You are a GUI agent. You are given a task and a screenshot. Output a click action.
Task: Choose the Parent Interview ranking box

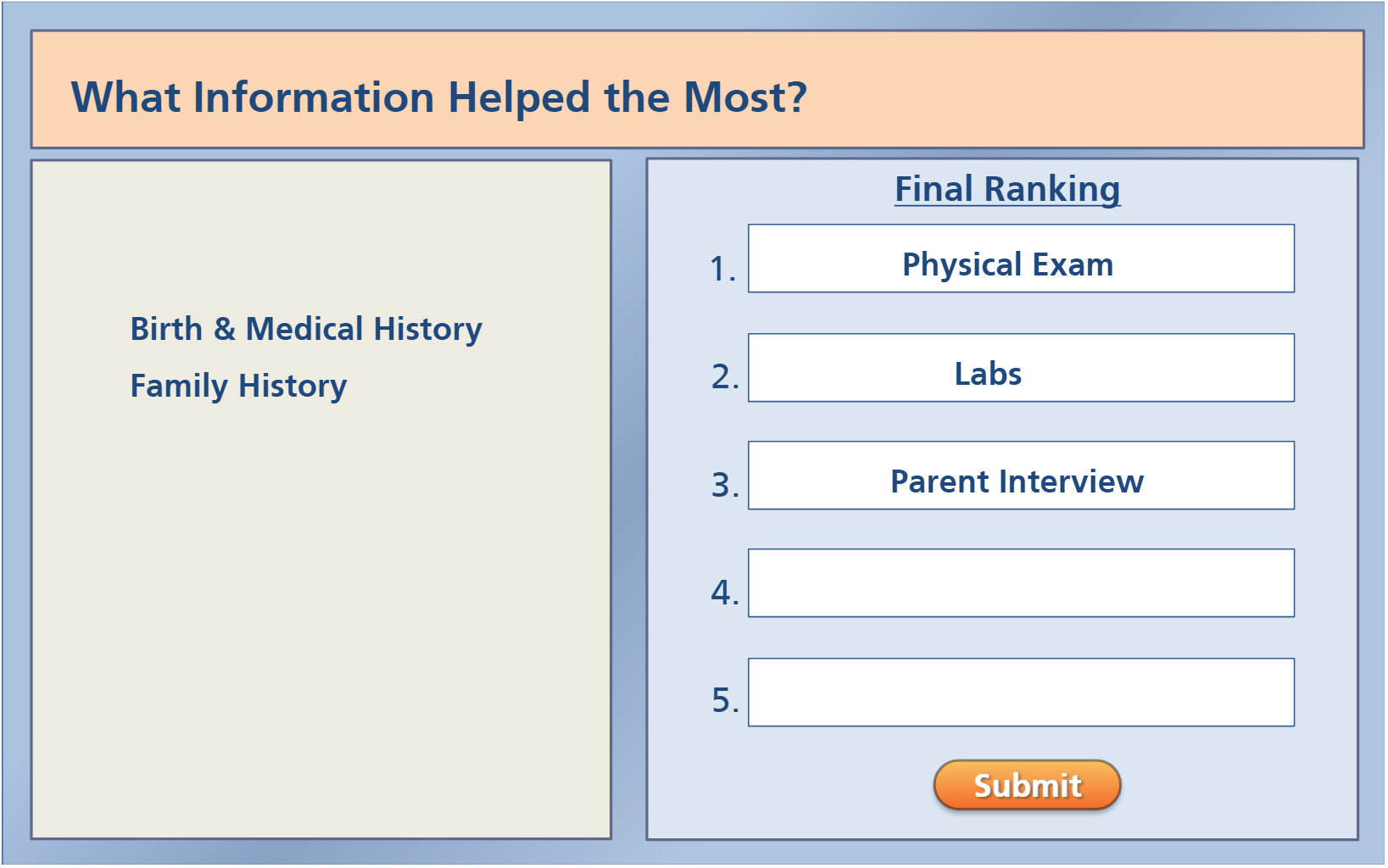pyautogui.click(x=1020, y=476)
